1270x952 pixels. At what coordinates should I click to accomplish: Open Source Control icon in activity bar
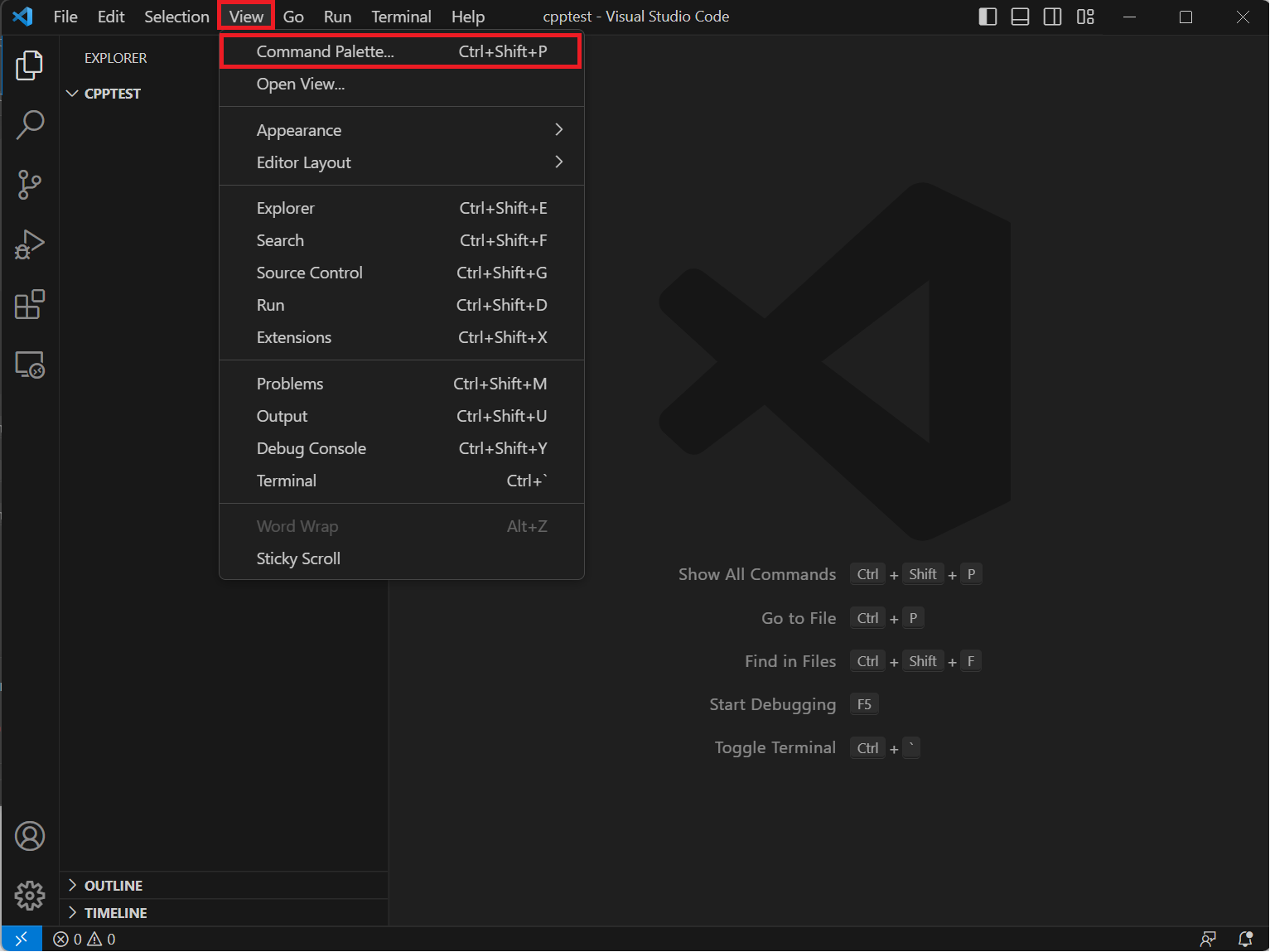coord(30,185)
